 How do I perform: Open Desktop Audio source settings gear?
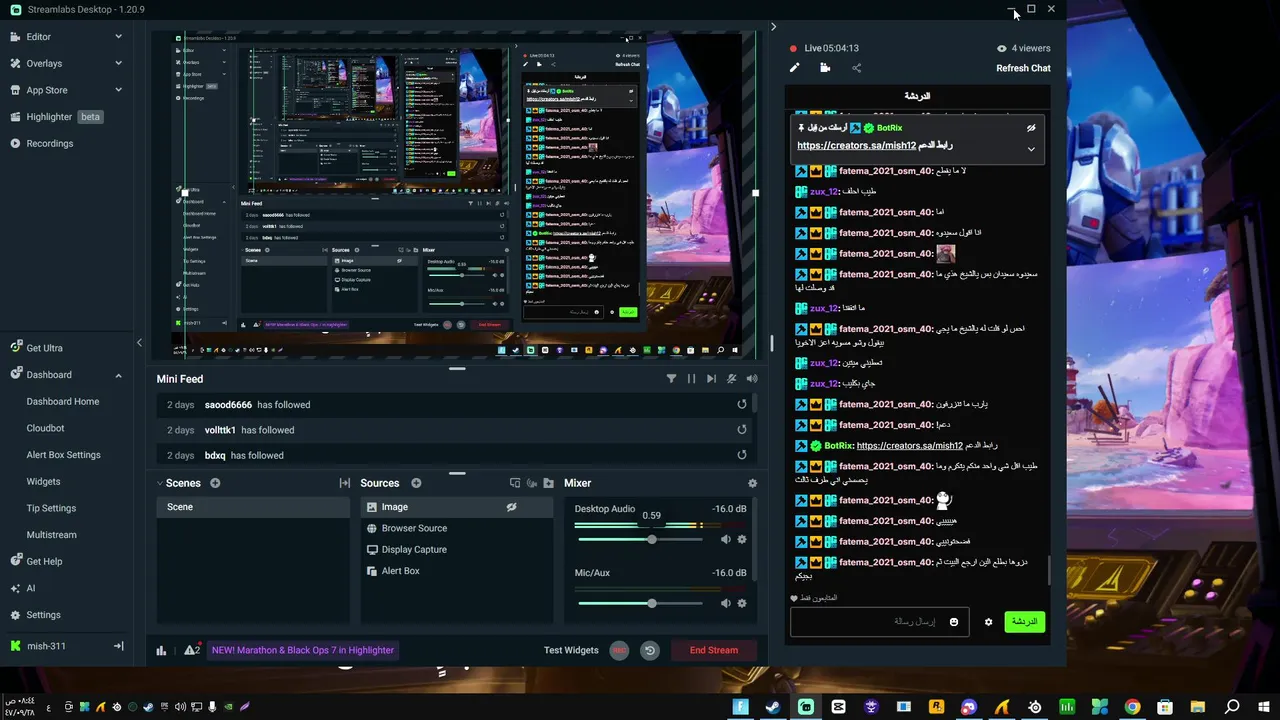pos(742,540)
